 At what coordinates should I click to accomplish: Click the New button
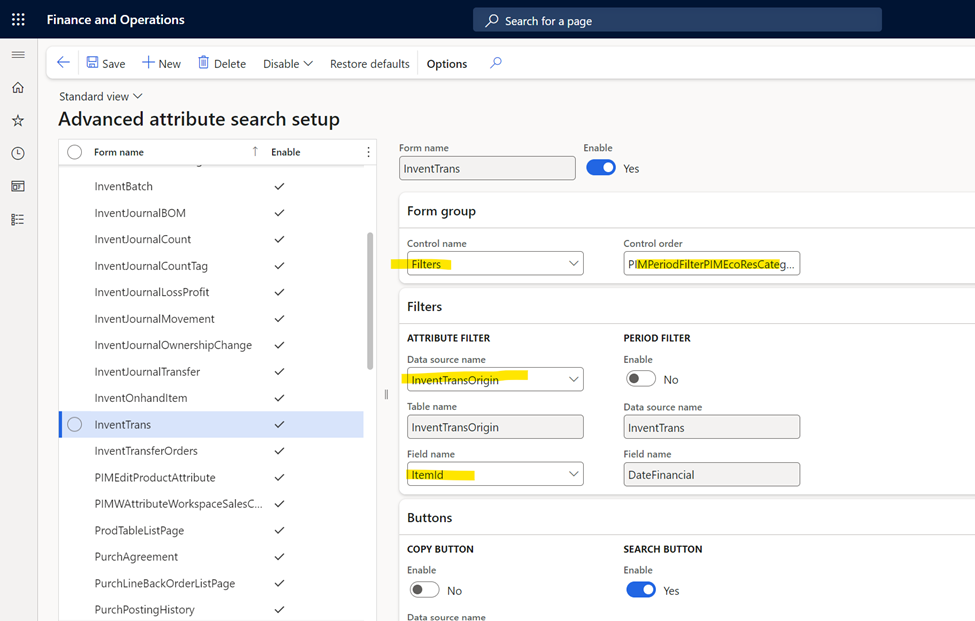(162, 63)
